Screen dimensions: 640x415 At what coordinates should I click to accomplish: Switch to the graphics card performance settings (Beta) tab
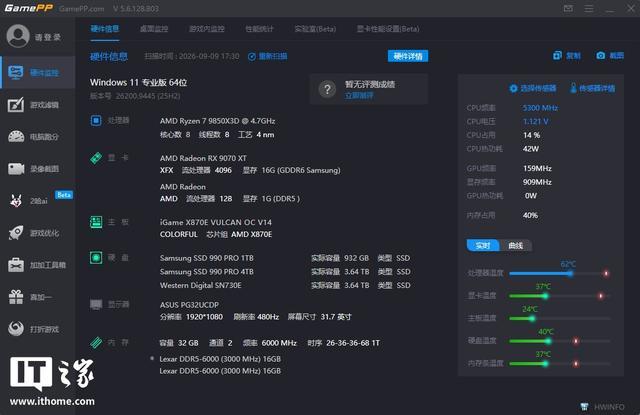[x=388, y=29]
